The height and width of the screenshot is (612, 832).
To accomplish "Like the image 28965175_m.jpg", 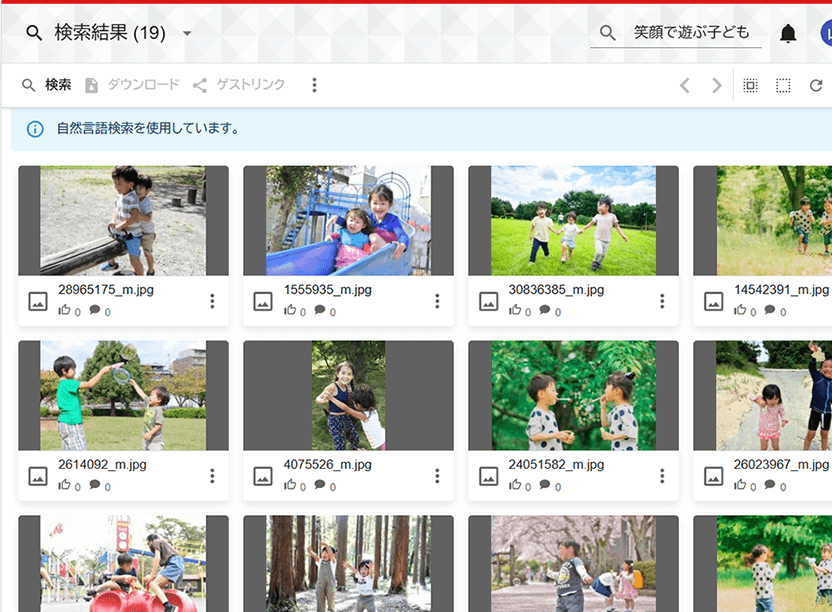I will (65, 310).
